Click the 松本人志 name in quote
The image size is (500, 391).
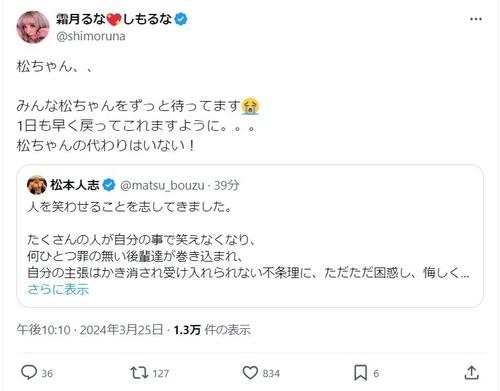75,185
